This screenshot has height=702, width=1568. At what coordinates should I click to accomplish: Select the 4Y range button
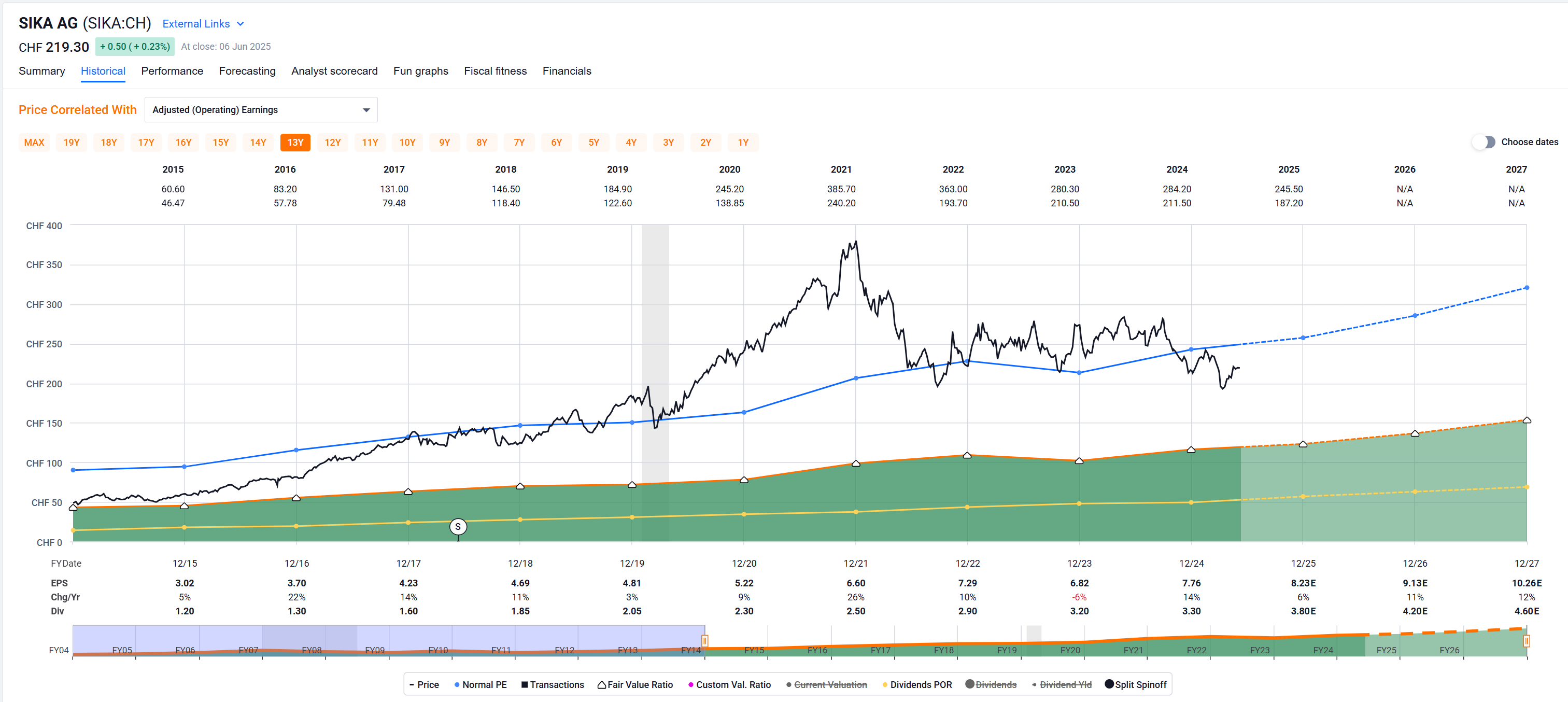coord(631,143)
